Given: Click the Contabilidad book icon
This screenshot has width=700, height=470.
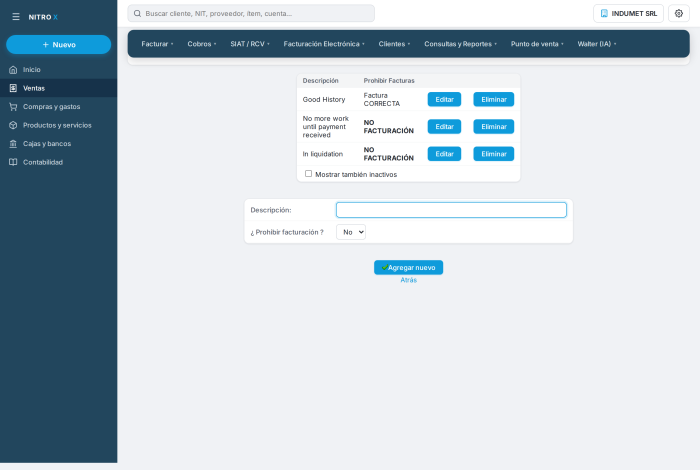Looking at the screenshot, I should point(13,162).
